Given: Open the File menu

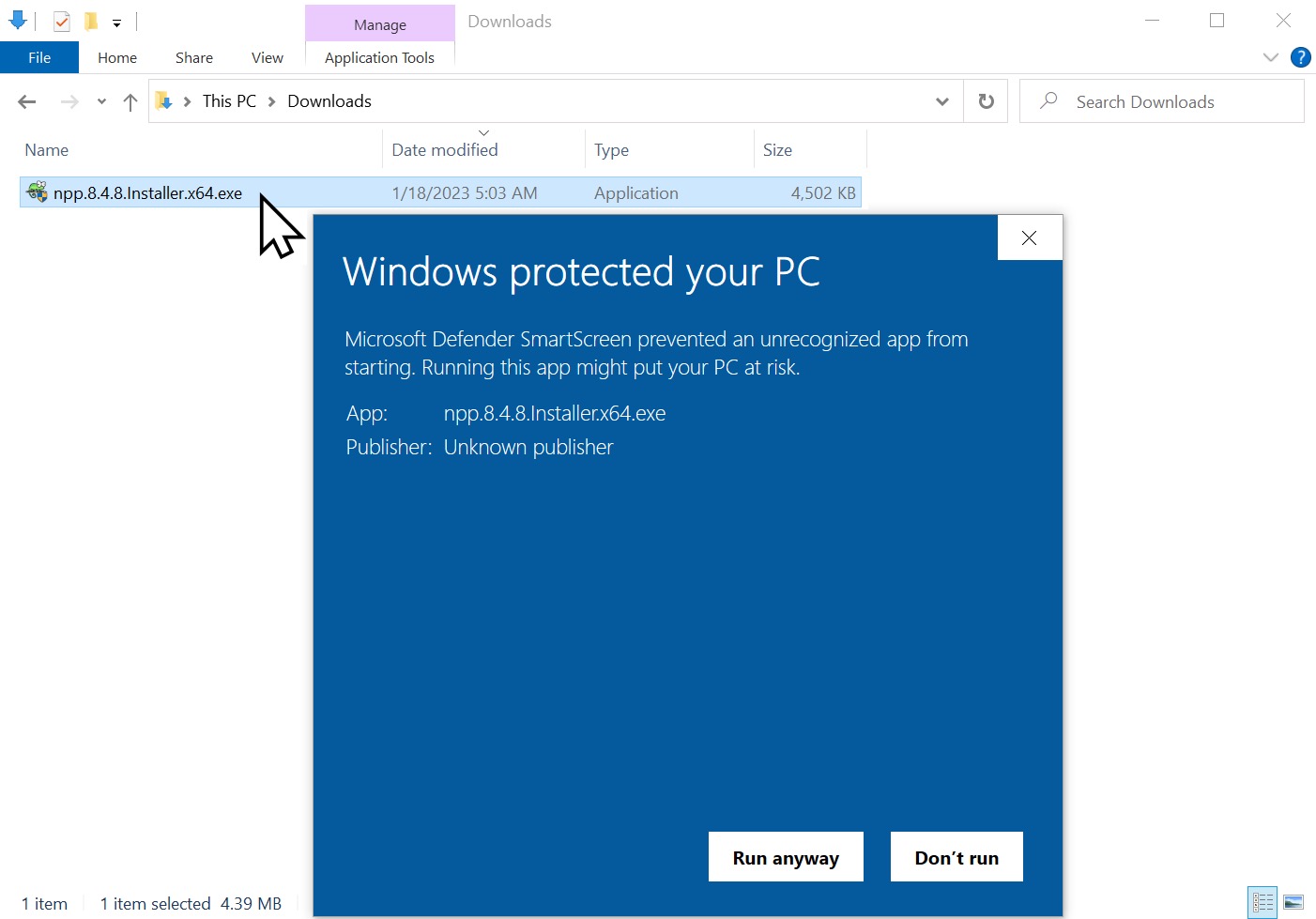Looking at the screenshot, I should (x=39, y=57).
